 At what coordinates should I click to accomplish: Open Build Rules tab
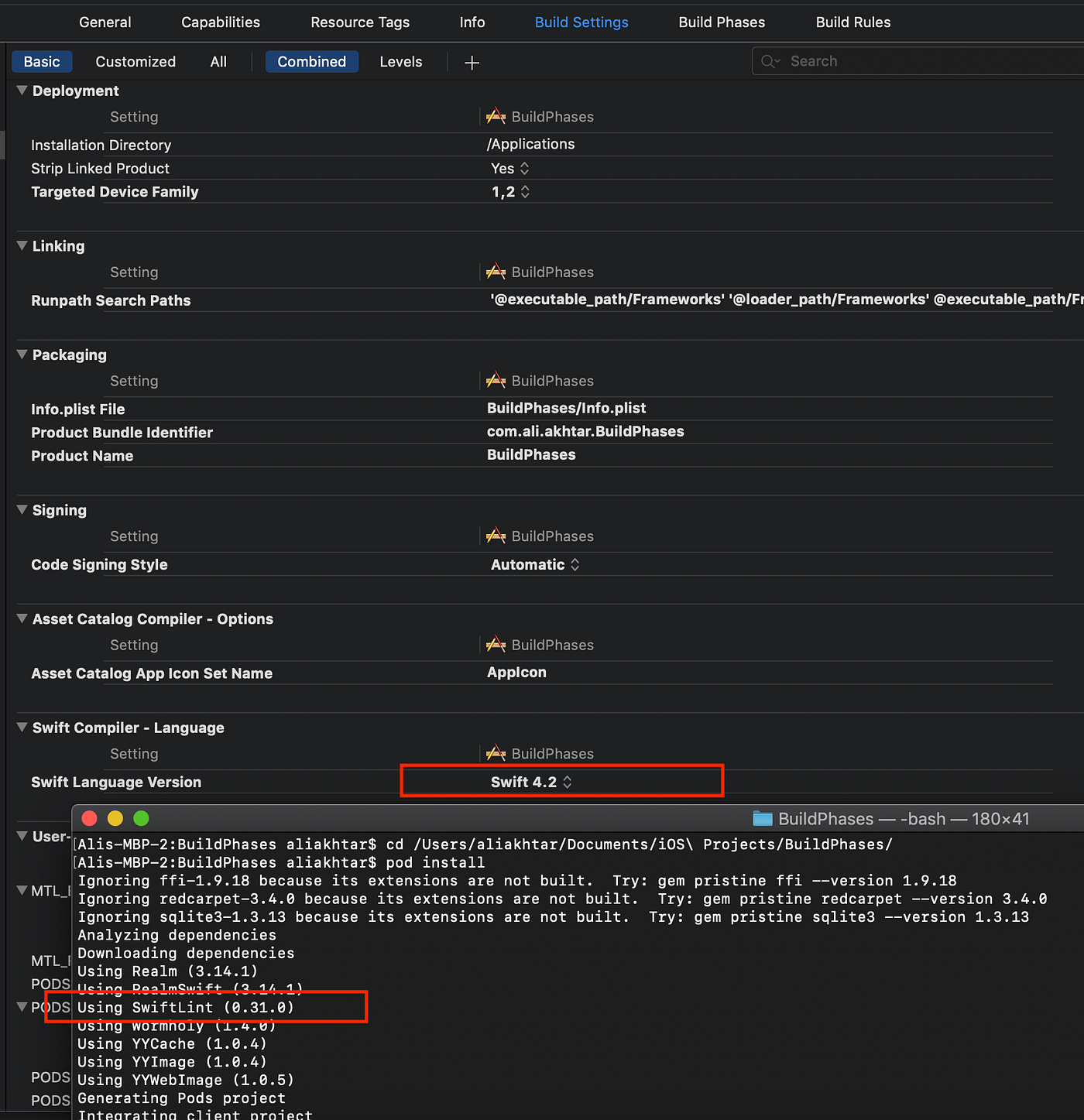tap(853, 22)
